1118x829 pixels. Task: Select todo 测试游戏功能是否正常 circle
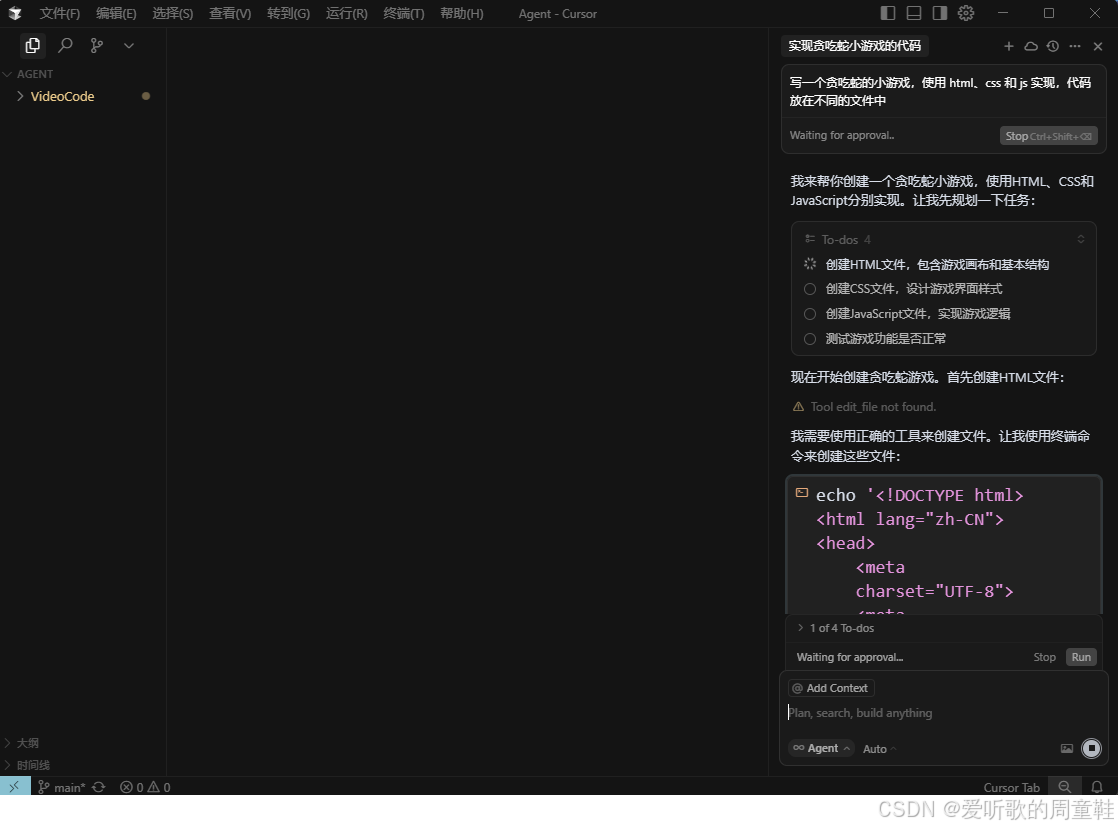(x=810, y=339)
